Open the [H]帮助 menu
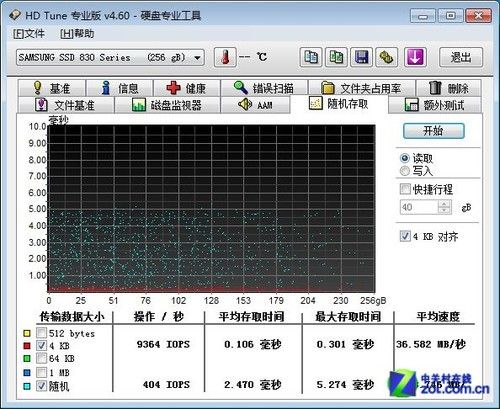Image resolution: width=500 pixels, height=409 pixels. tap(77, 34)
